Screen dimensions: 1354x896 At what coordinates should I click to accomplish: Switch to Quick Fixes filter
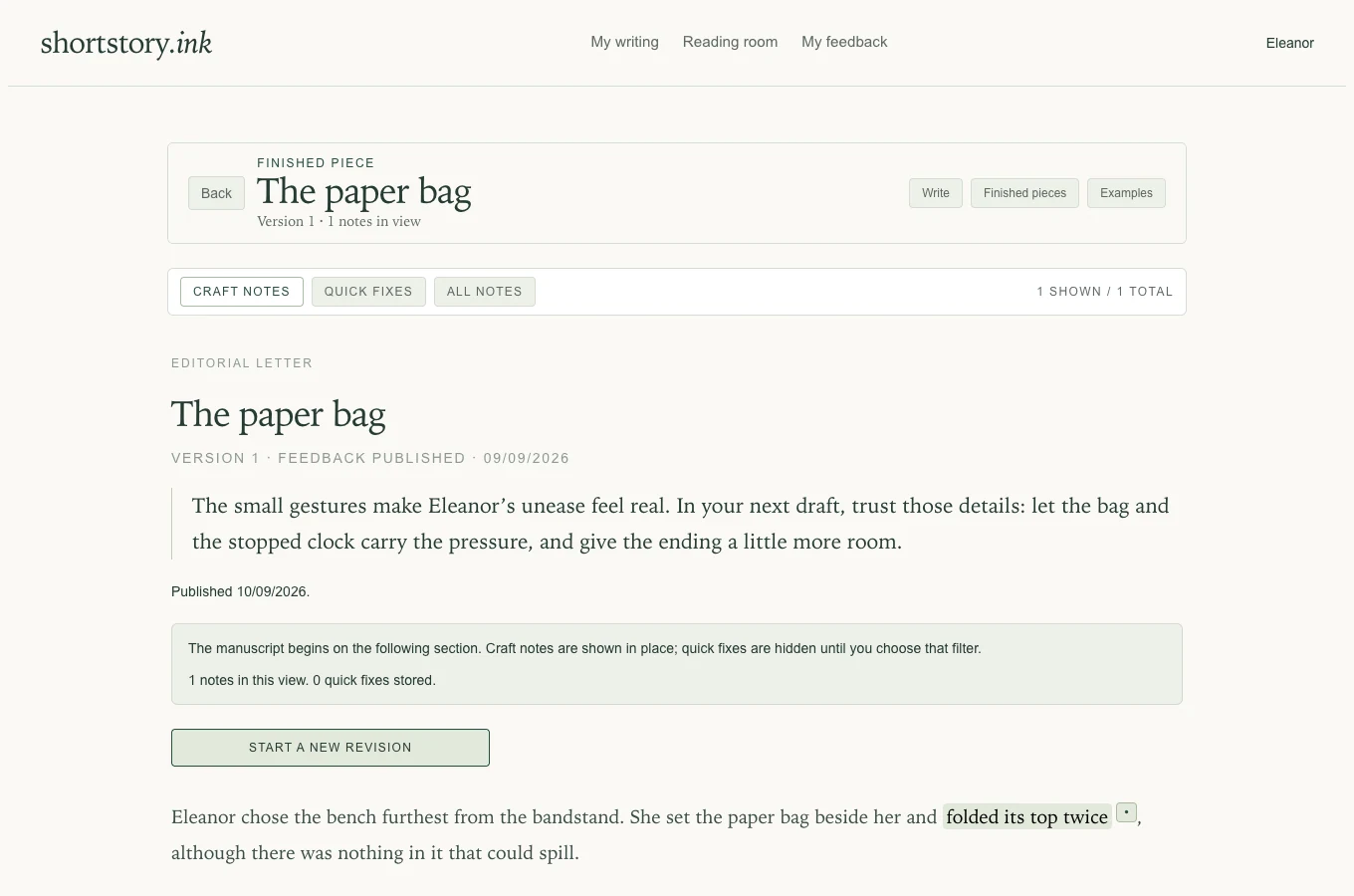click(368, 292)
